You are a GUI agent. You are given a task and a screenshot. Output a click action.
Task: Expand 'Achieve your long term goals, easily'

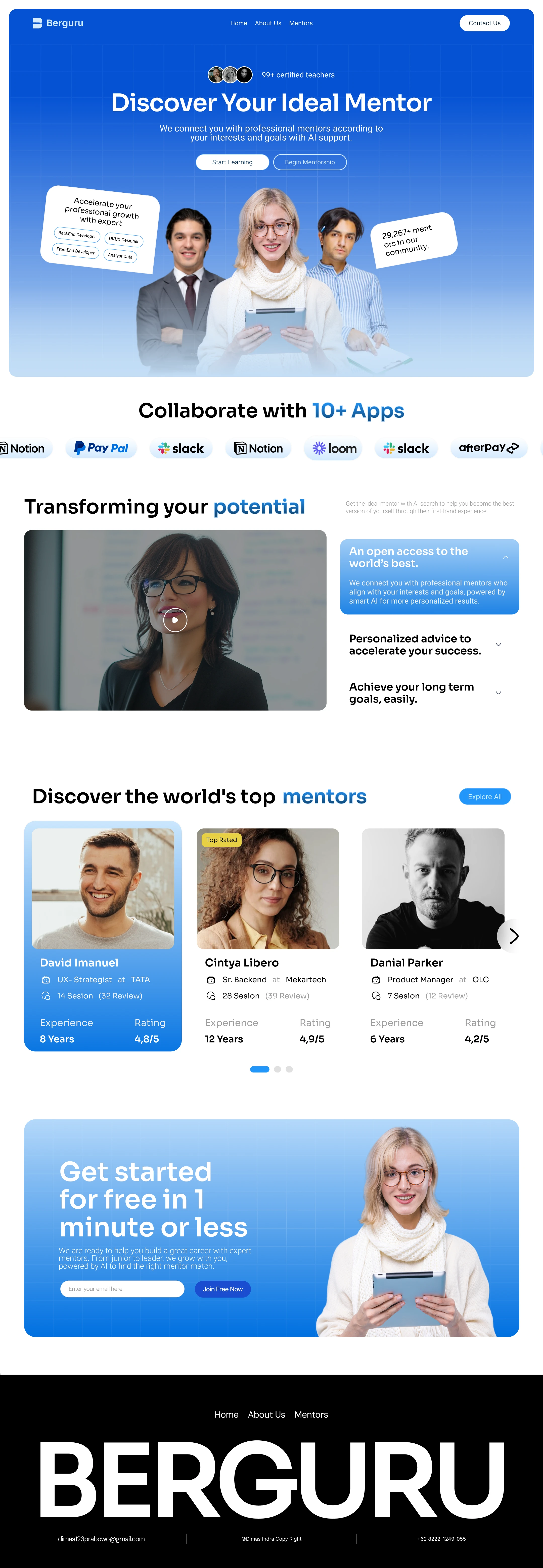coord(499,693)
